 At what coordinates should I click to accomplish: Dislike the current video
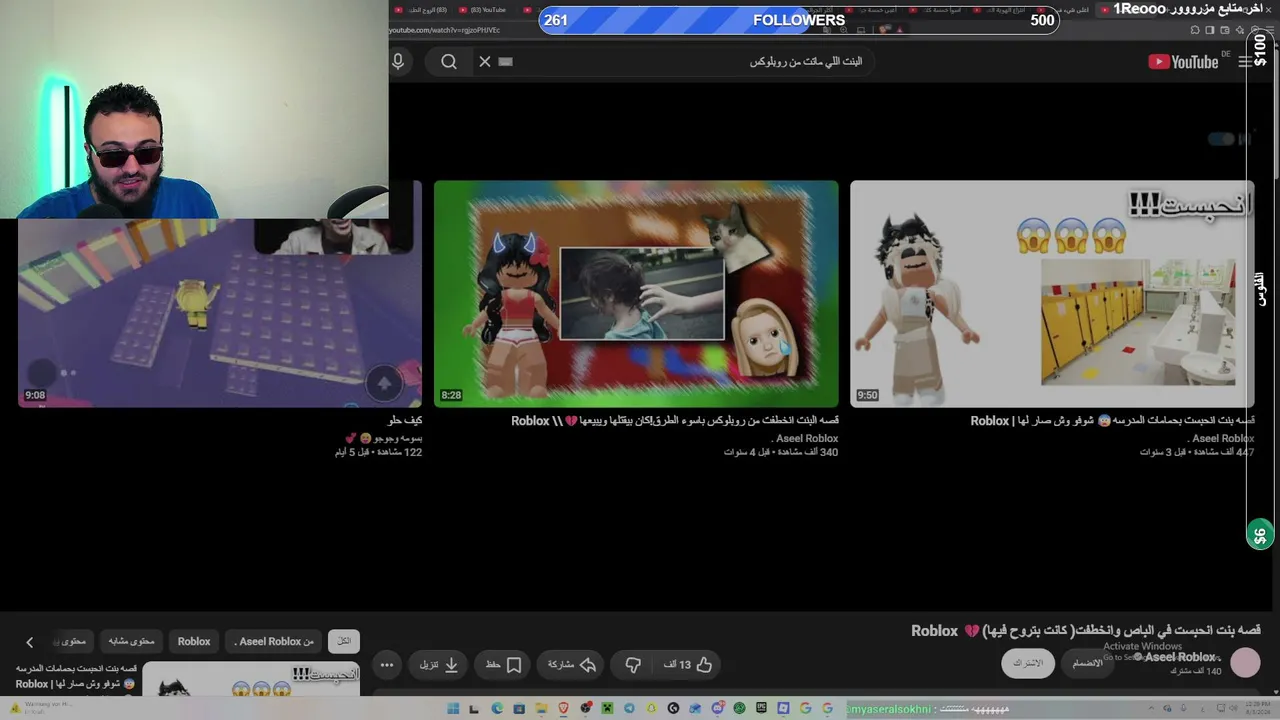pos(633,665)
